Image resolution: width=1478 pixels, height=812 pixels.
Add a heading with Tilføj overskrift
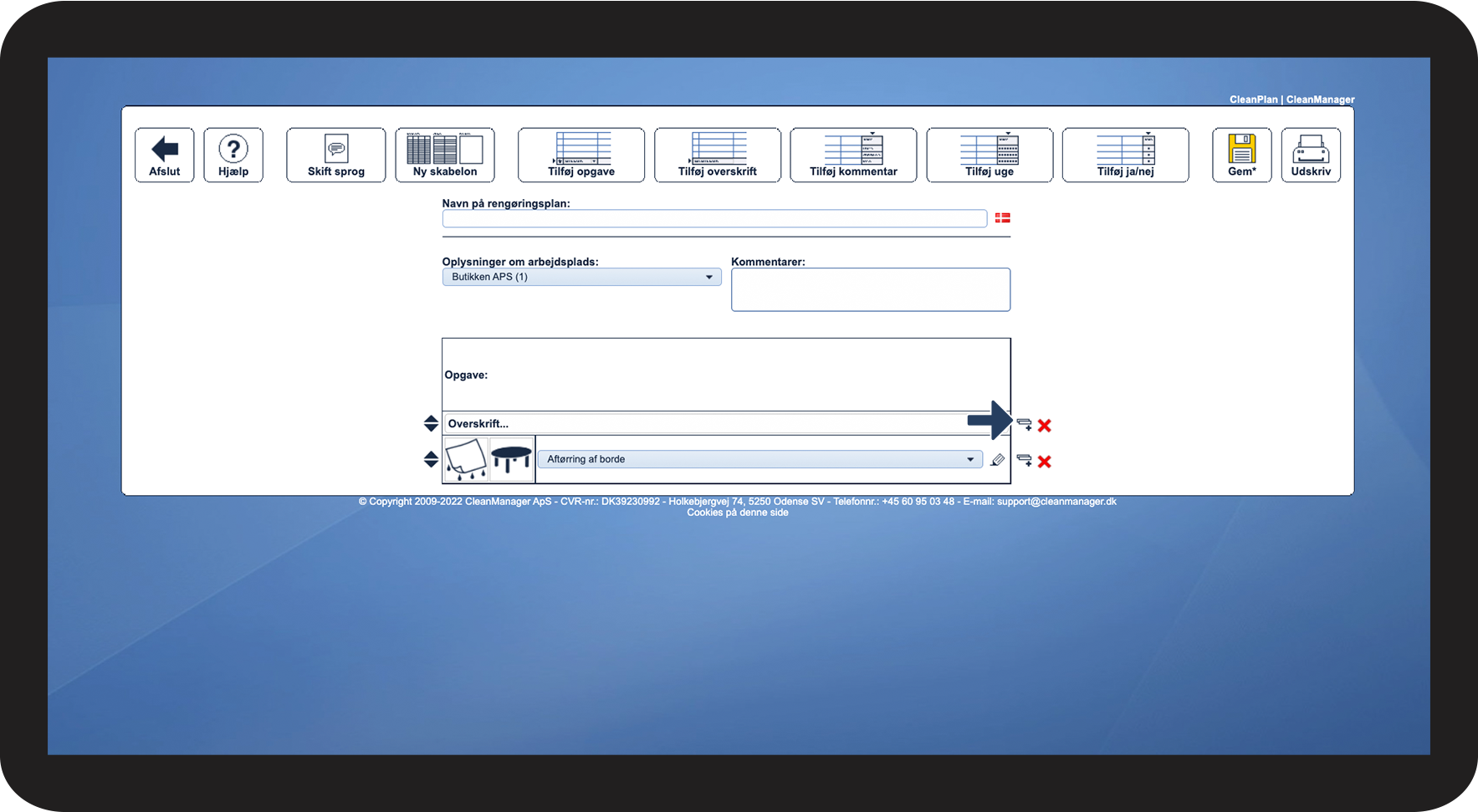(718, 155)
